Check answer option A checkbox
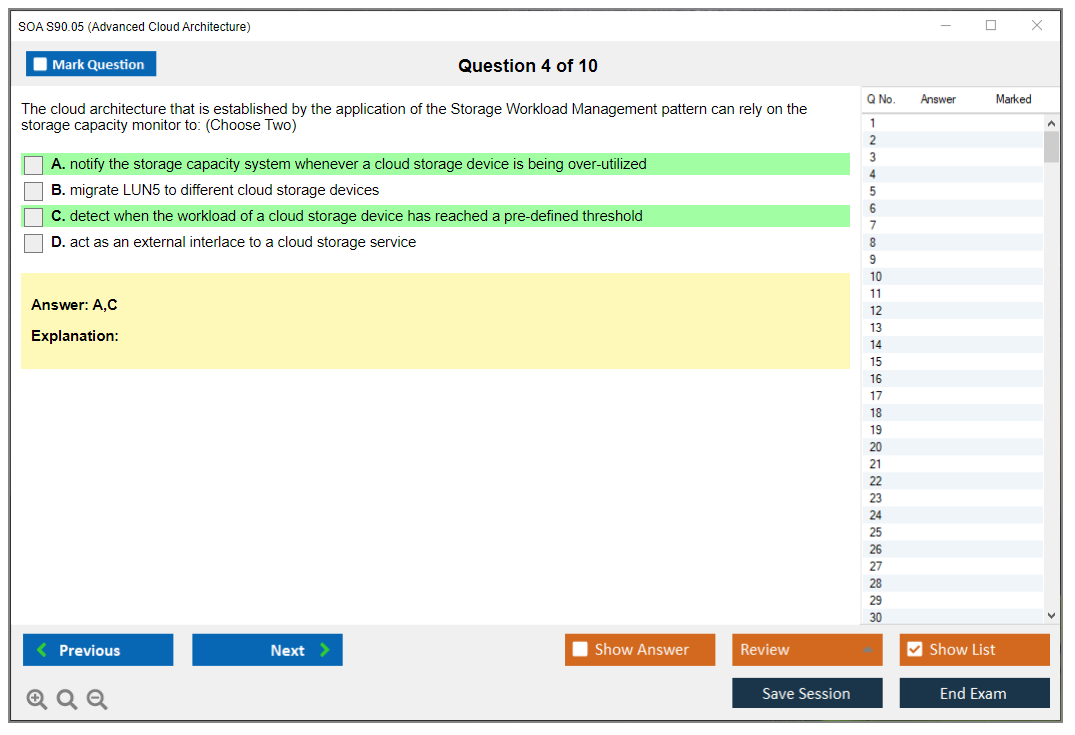 coord(34,165)
